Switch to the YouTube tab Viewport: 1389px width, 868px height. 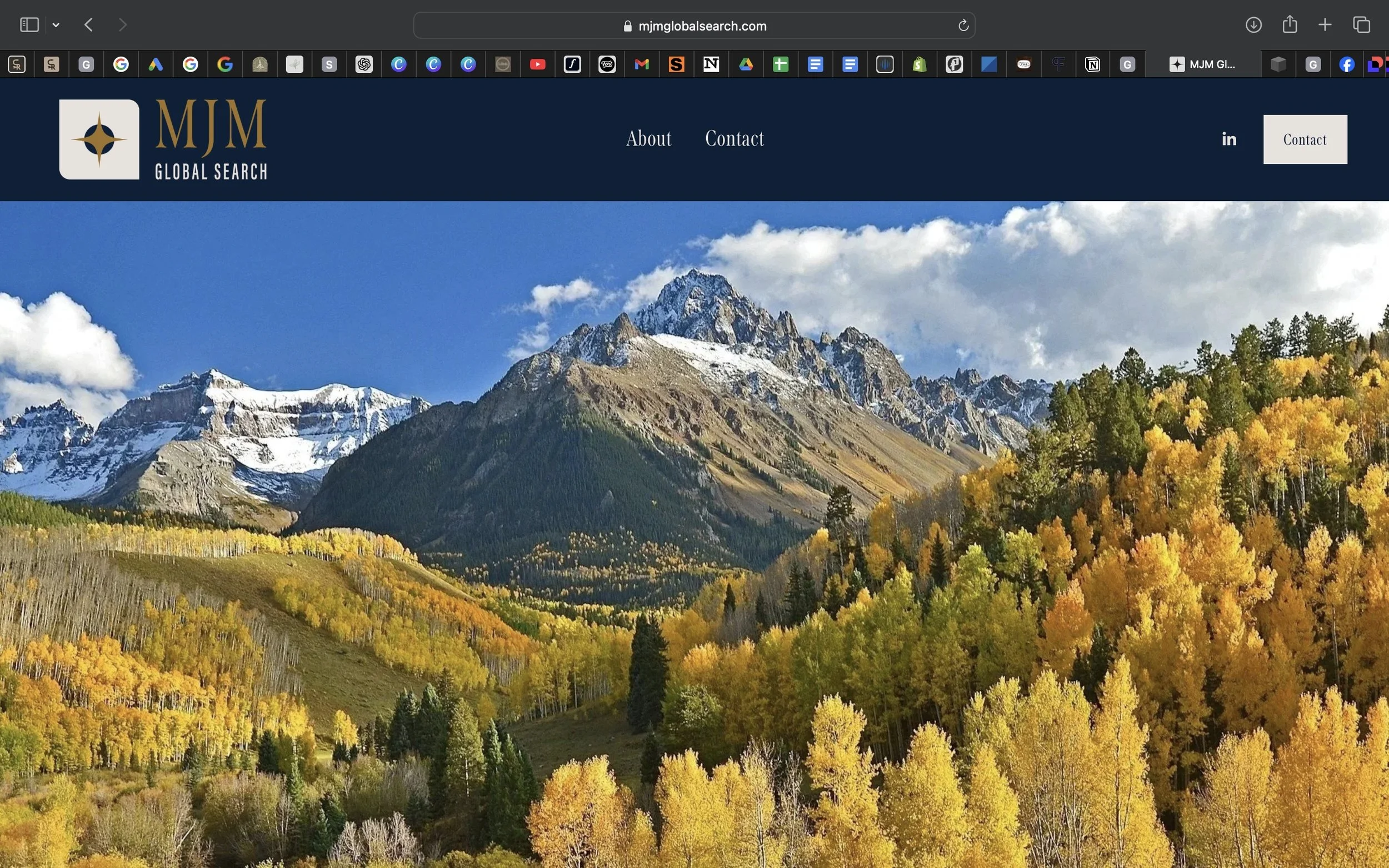(537, 64)
